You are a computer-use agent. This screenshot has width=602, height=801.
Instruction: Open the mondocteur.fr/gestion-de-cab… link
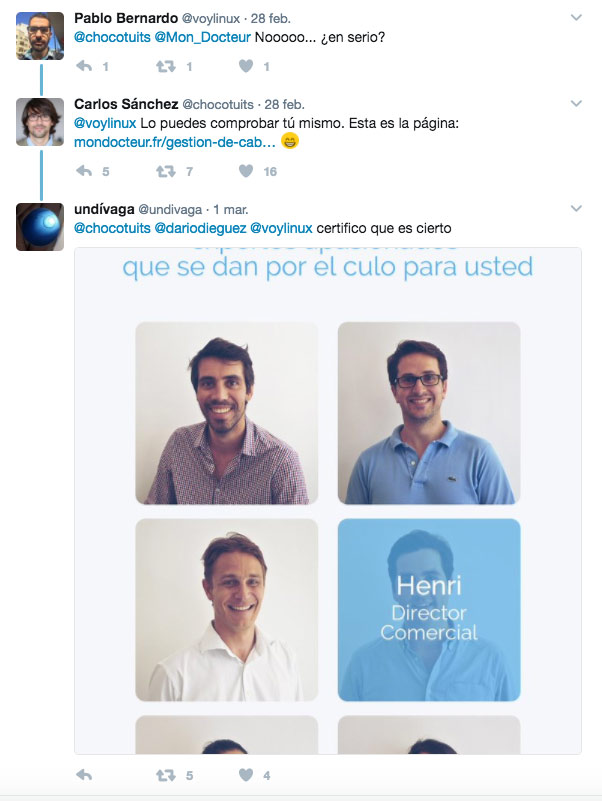[175, 142]
